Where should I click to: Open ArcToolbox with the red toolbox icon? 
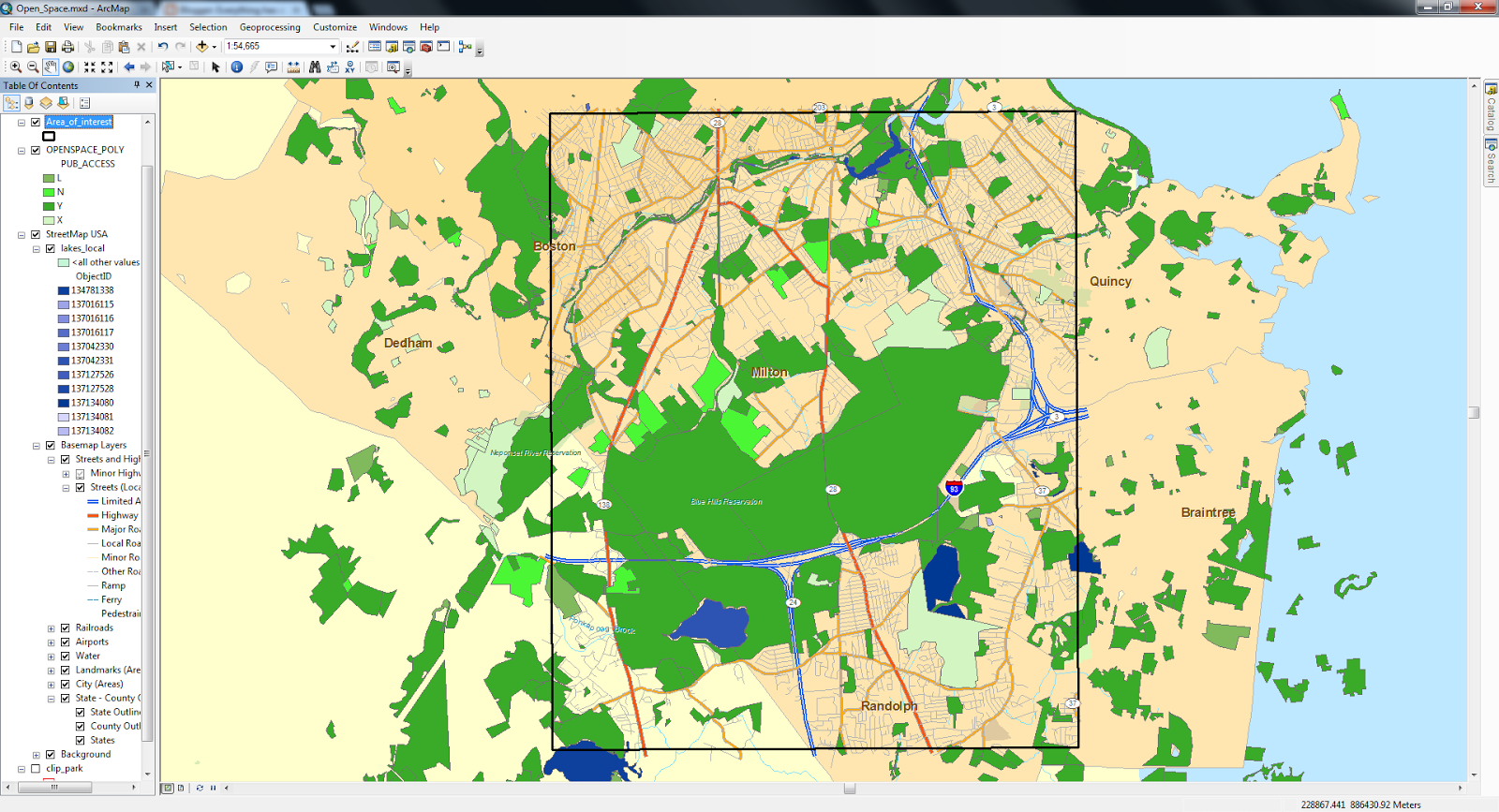tap(426, 46)
